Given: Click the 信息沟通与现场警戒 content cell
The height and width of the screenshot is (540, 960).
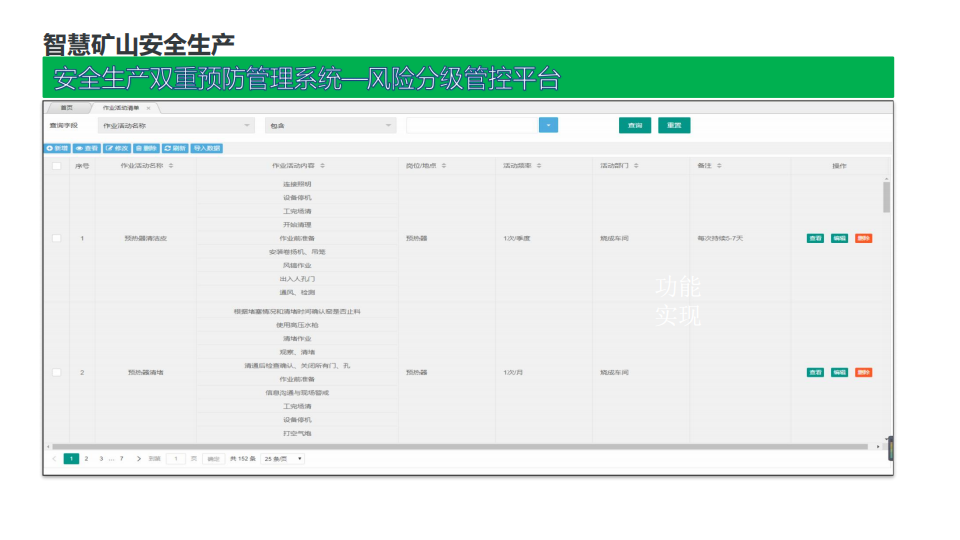Looking at the screenshot, I should pos(297,392).
